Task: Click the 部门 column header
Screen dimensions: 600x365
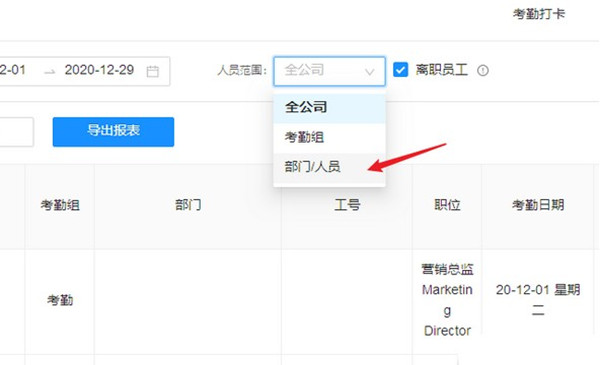Action: pos(188,206)
